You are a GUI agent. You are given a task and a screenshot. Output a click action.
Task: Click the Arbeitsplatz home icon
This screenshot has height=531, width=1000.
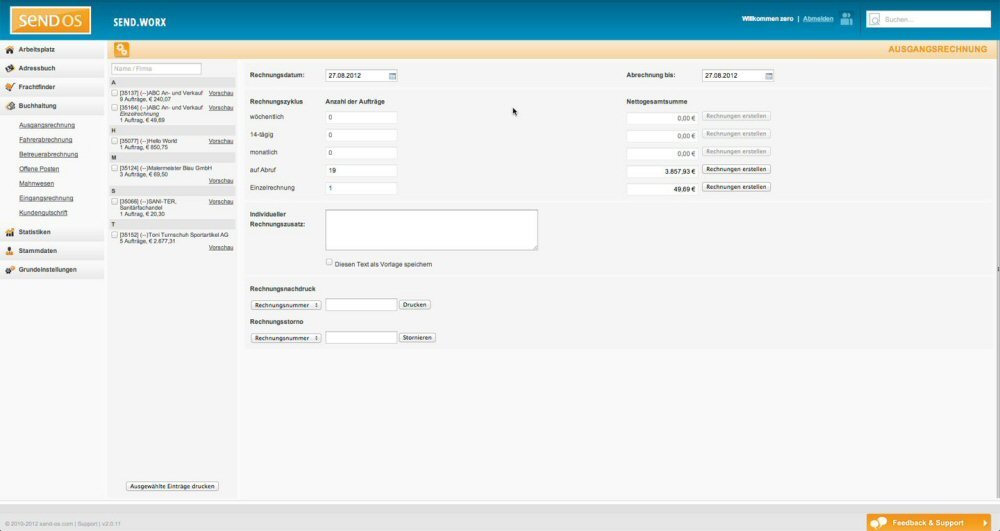click(x=9, y=50)
